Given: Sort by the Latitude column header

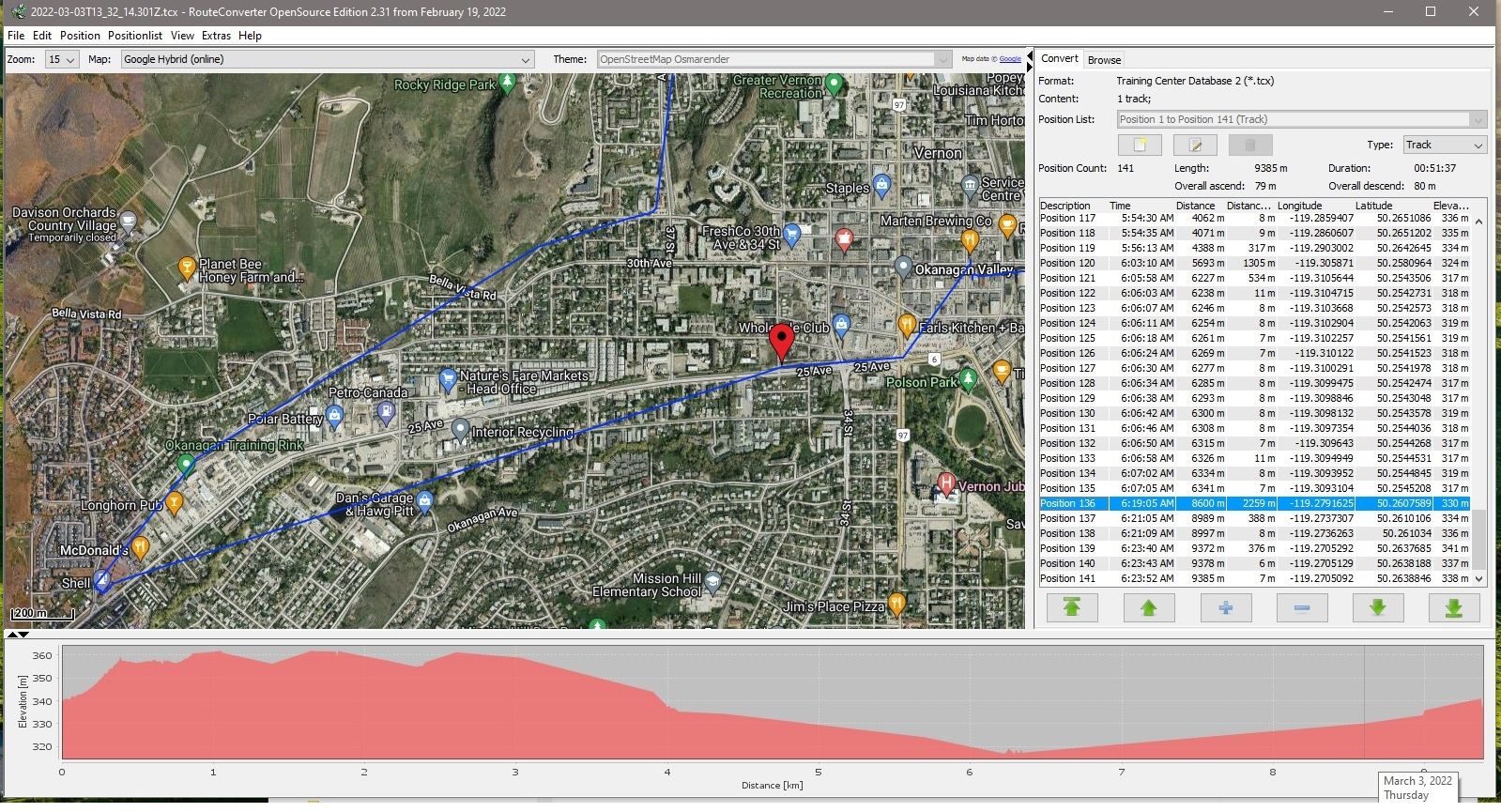Looking at the screenshot, I should pos(1393,206).
